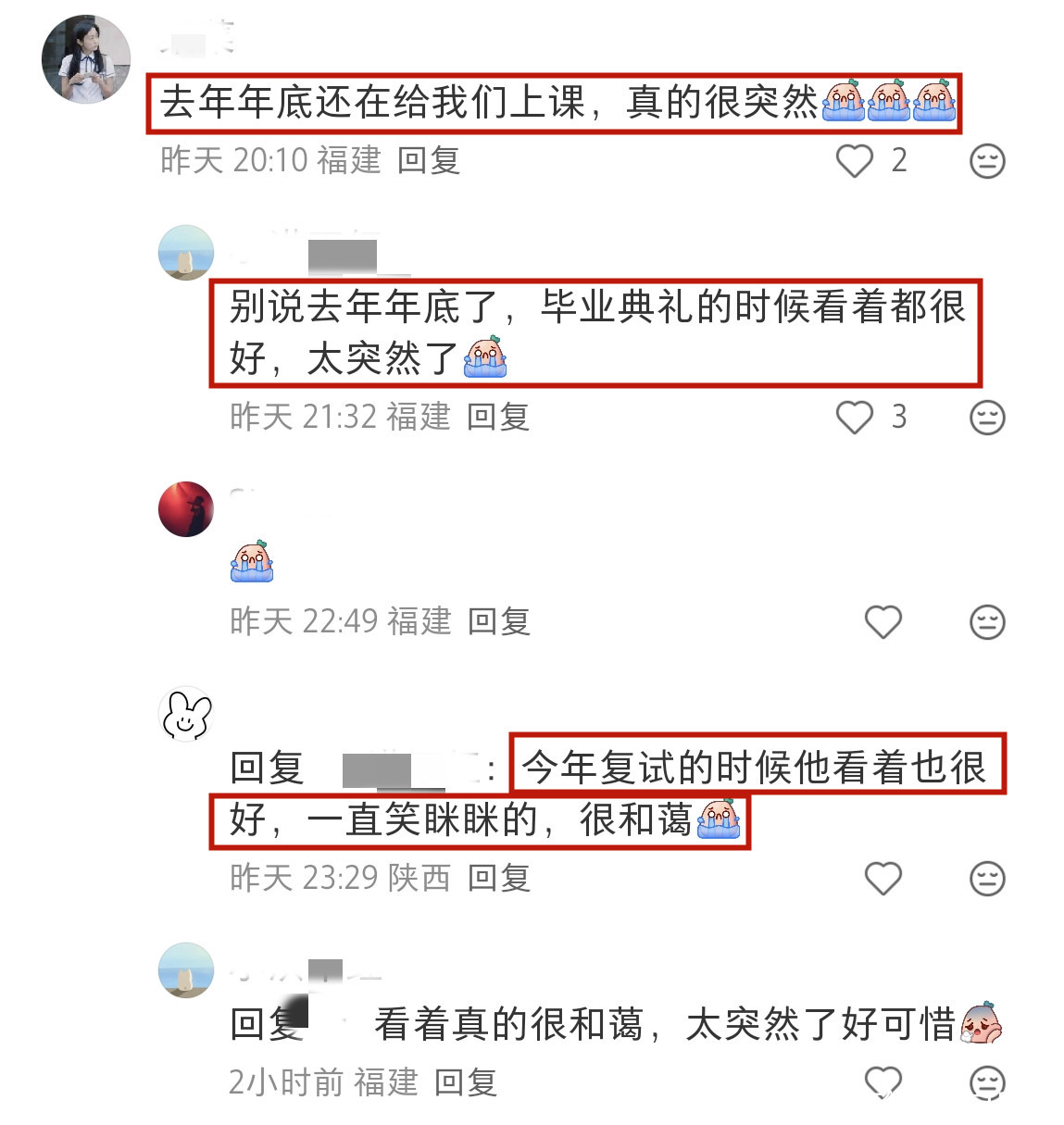Open the bunny doodle avatar profile
This screenshot has height=1125, width=1064.
(186, 715)
